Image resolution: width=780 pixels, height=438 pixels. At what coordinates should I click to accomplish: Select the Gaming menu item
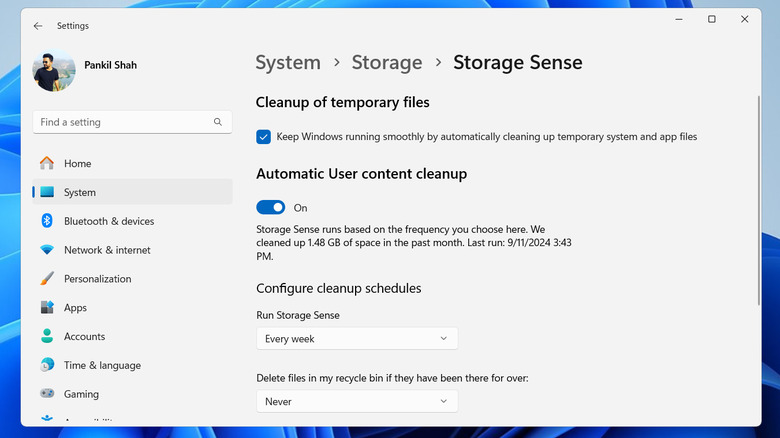[x=81, y=394]
